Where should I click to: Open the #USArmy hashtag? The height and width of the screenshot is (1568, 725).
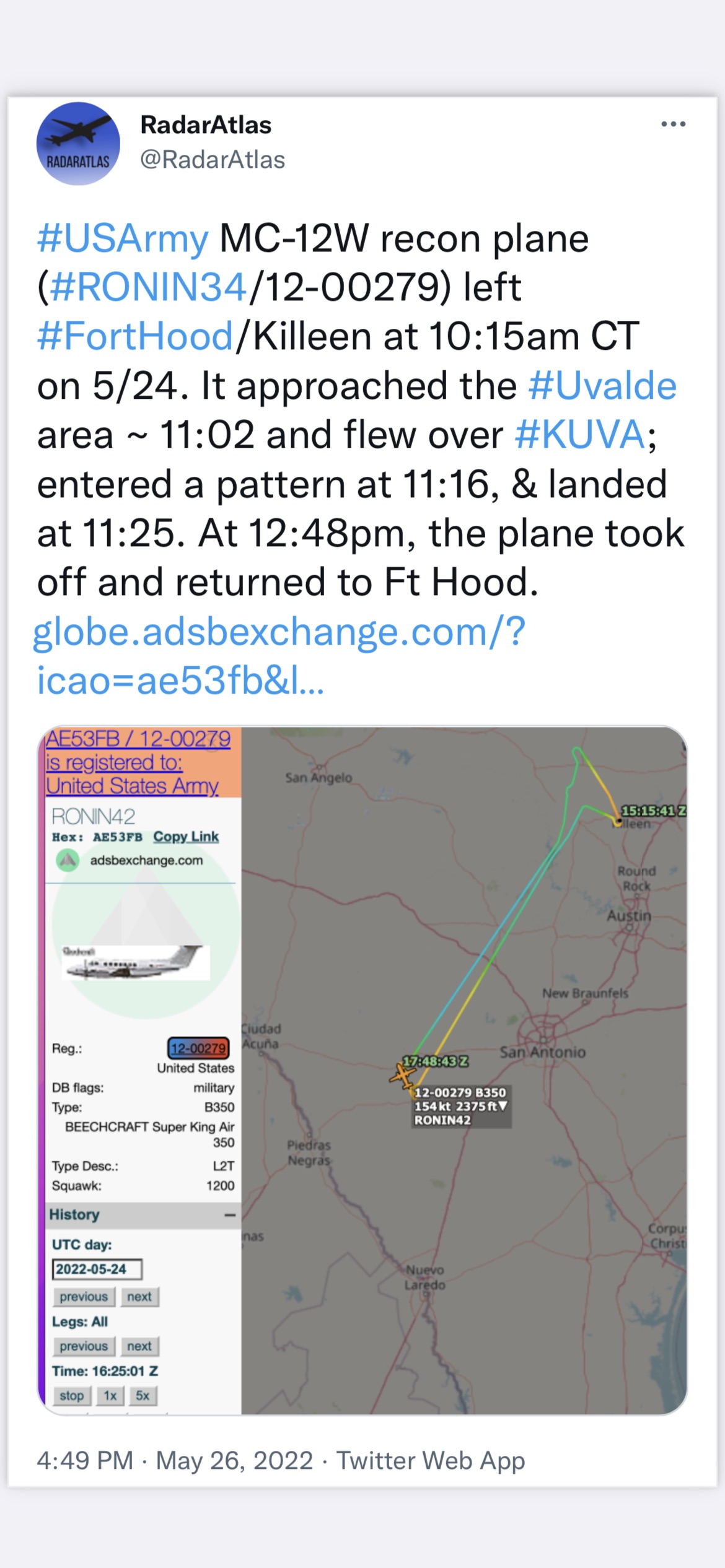tap(123, 239)
